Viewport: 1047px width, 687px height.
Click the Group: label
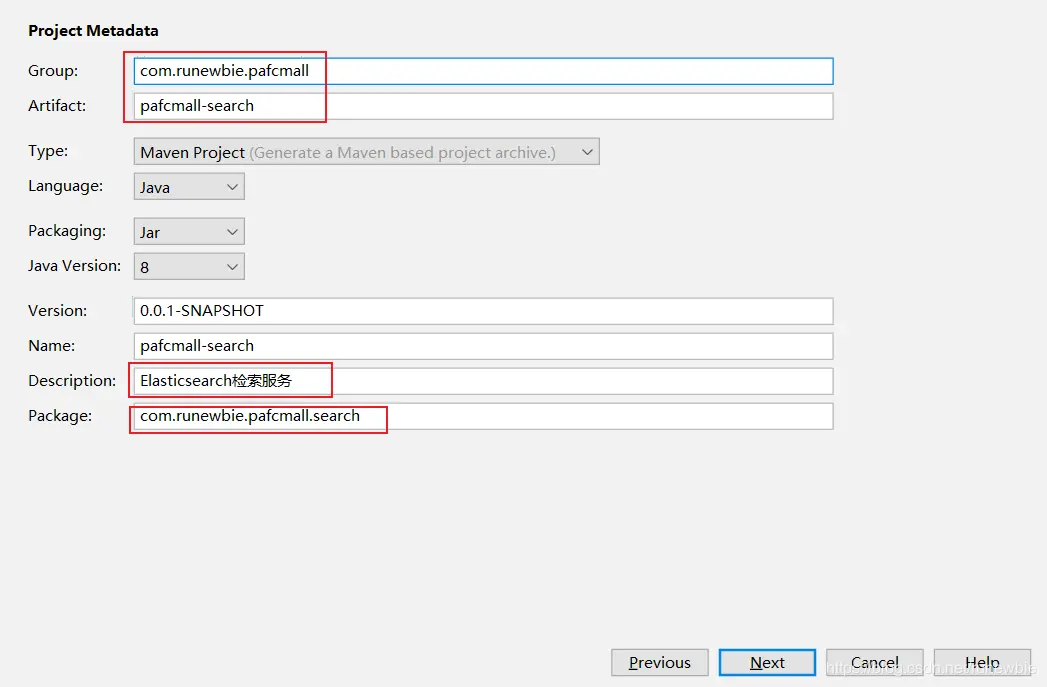[x=53, y=71]
